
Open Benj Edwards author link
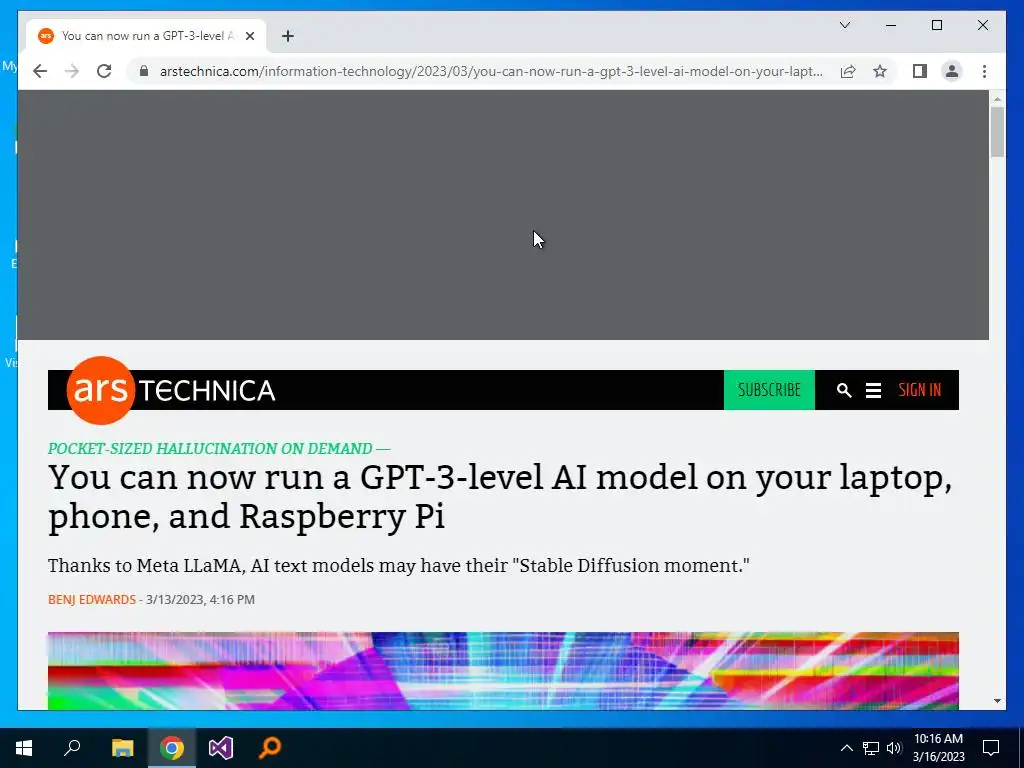tap(91, 600)
